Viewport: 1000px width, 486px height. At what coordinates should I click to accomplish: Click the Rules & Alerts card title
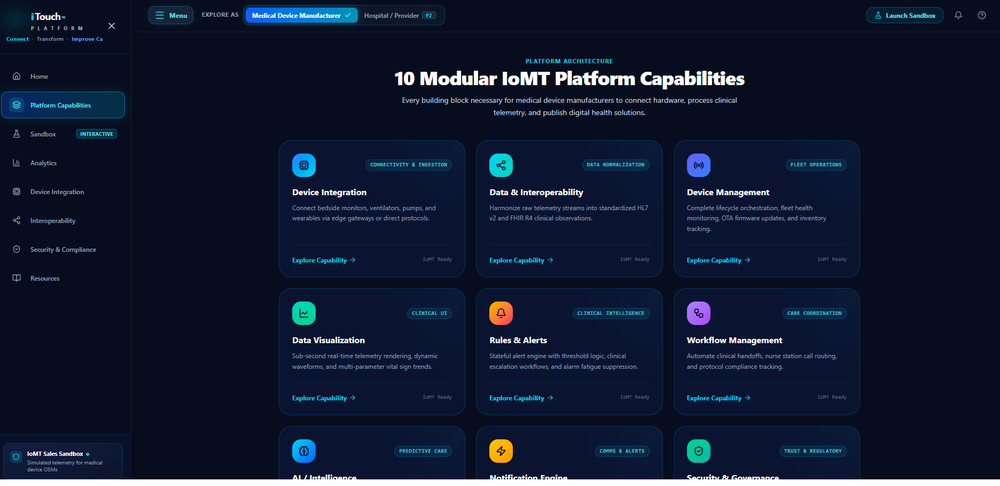(518, 340)
